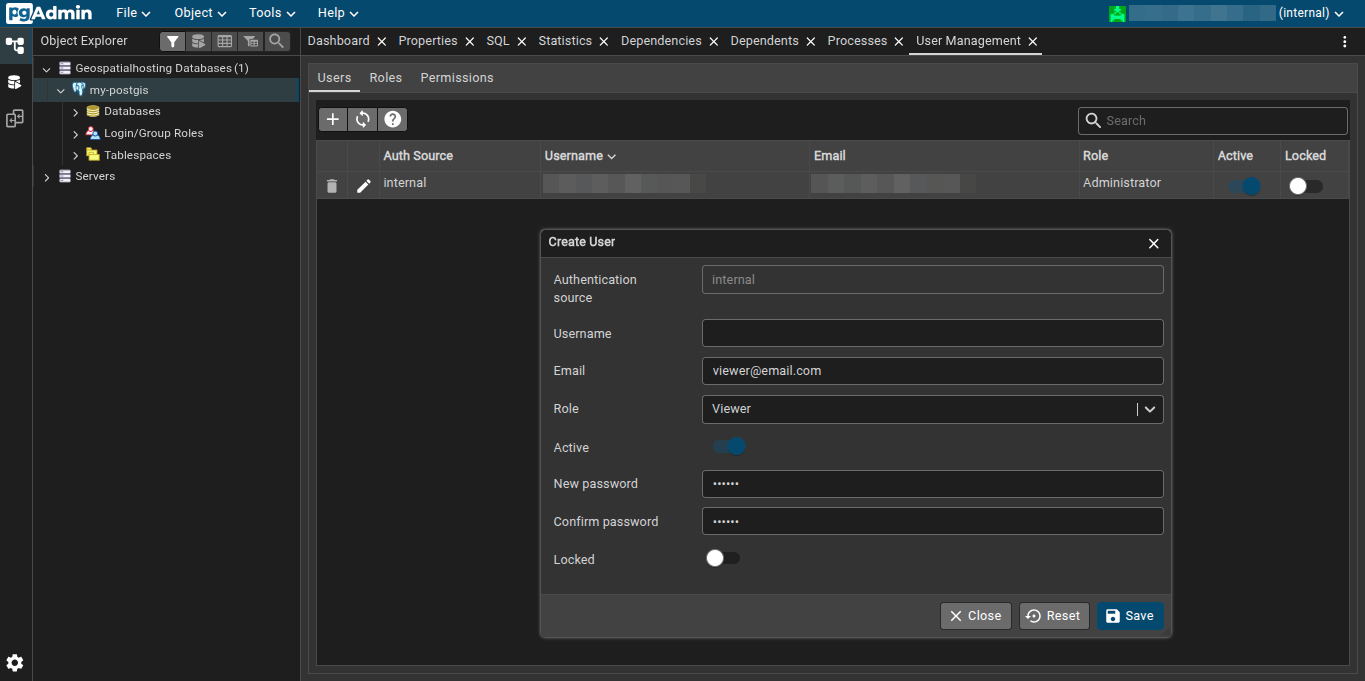The width and height of the screenshot is (1365, 681).
Task: Expand the Login/Group Roles node
Action: [x=76, y=134]
